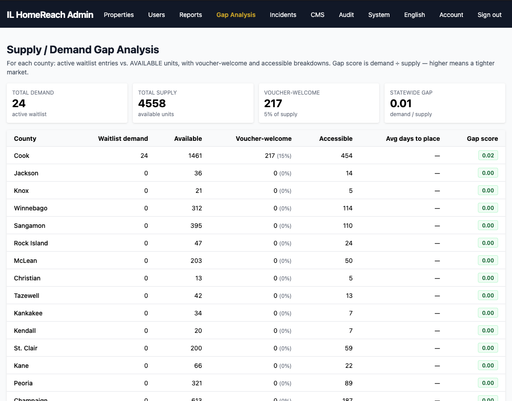Click Winnebago's 0.00 gap score badge
This screenshot has width=512, height=401.
click(488, 208)
